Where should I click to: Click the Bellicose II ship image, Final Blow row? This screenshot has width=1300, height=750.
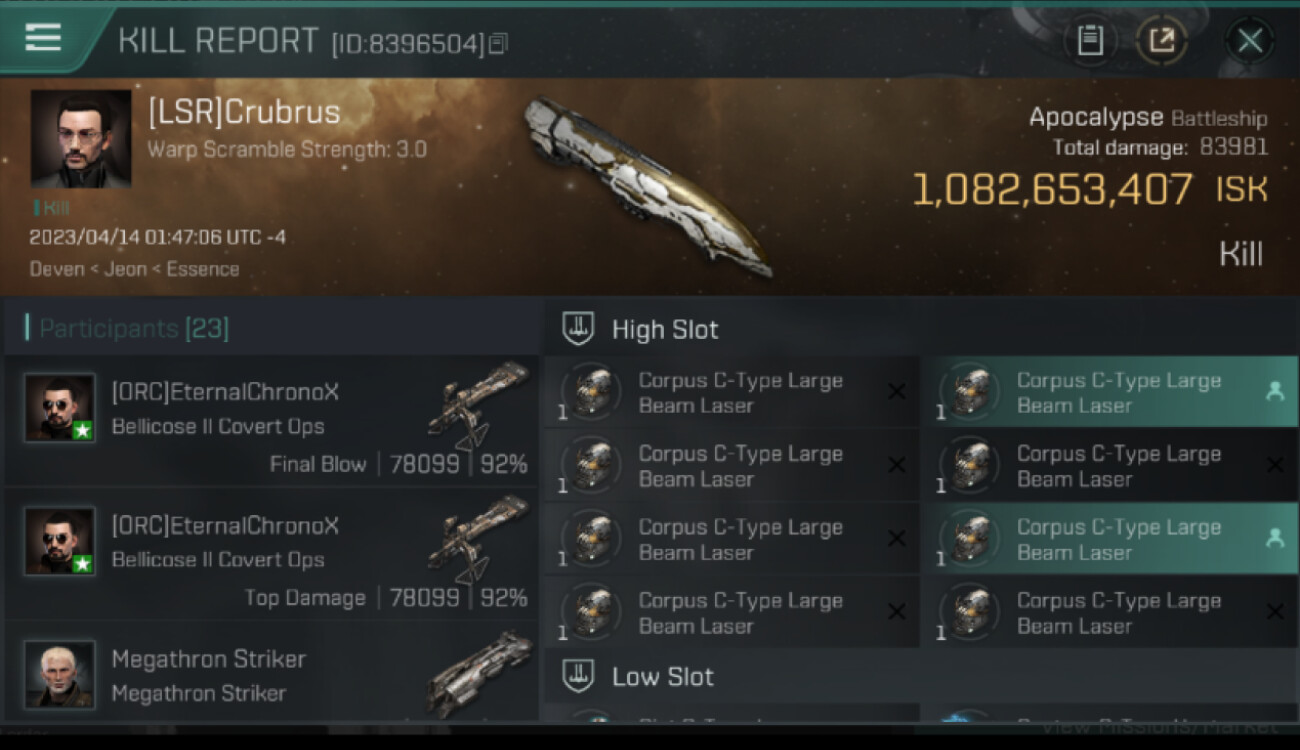point(479,404)
